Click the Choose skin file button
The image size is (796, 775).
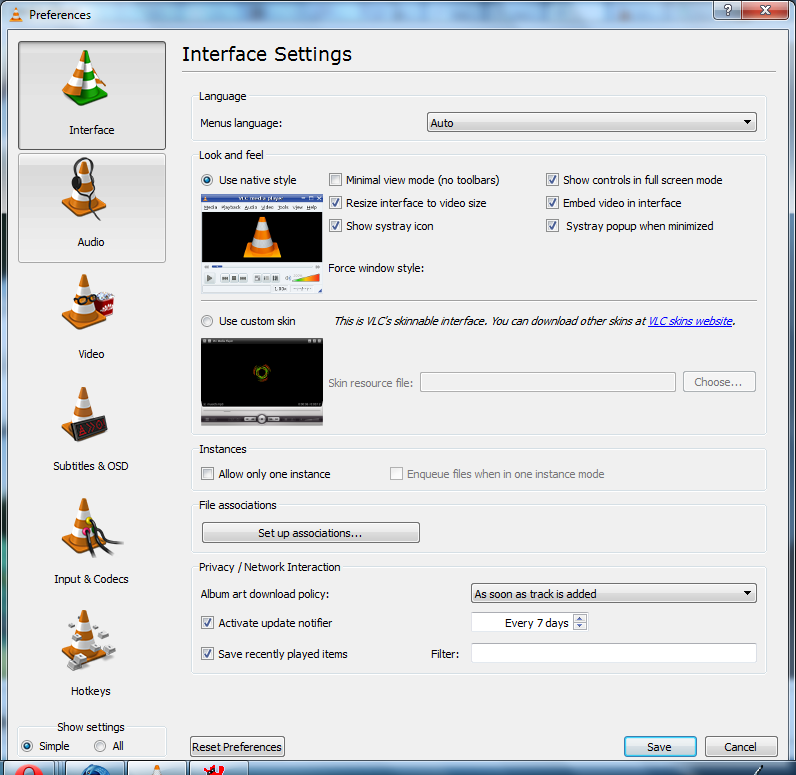click(x=719, y=382)
